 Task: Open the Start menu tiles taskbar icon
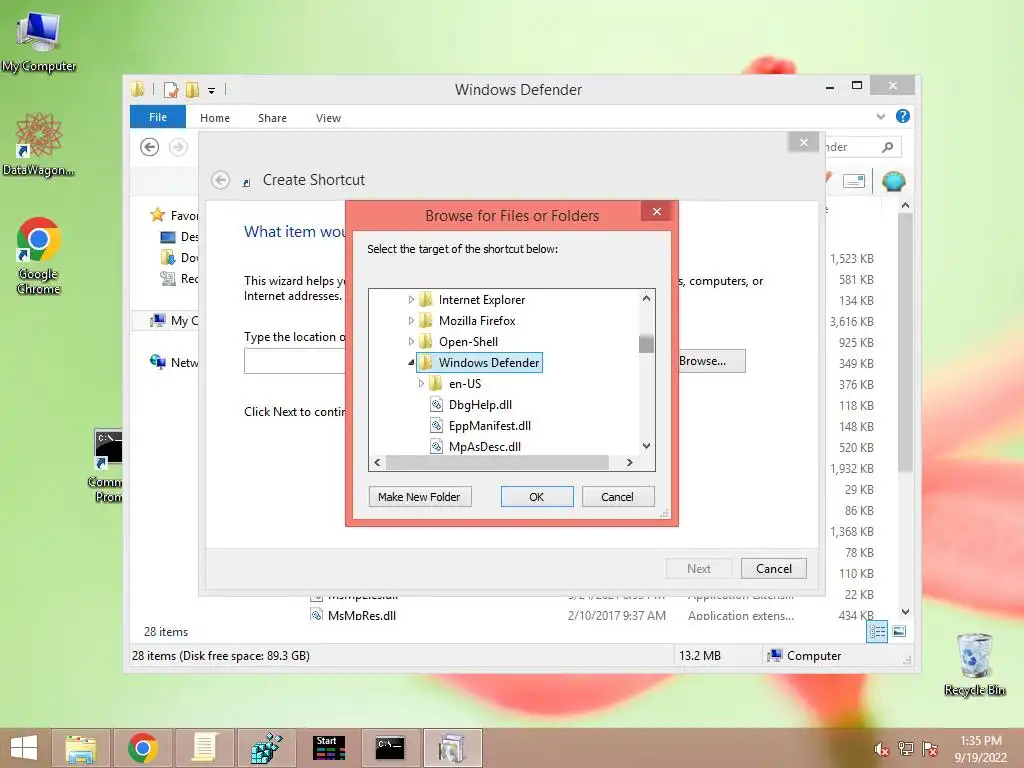[328, 748]
